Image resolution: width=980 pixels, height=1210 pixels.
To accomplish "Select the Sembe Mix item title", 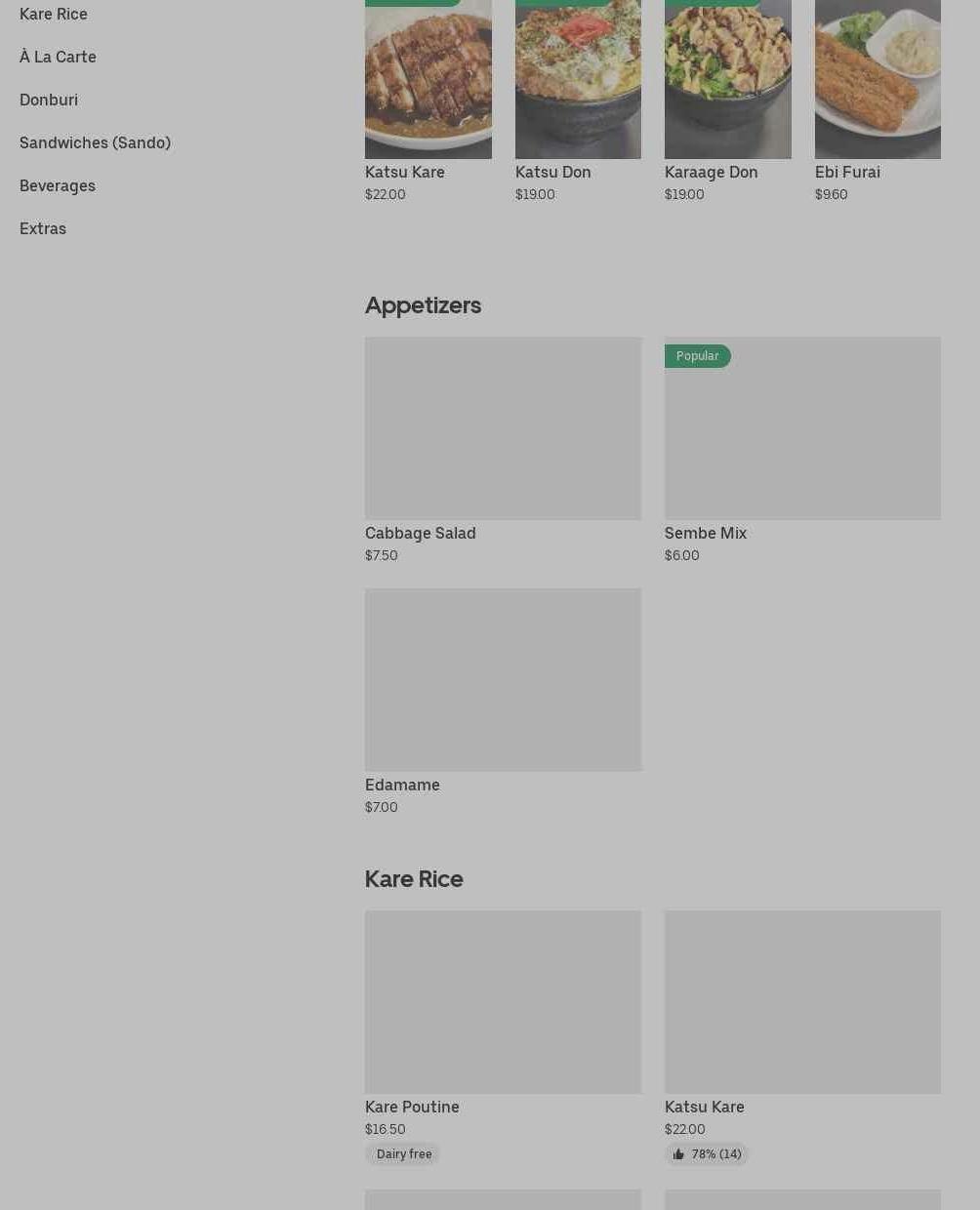I will pyautogui.click(x=706, y=533).
